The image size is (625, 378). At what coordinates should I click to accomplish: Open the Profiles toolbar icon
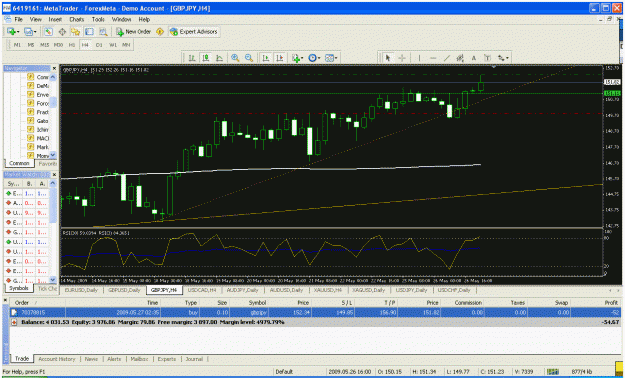[x=30, y=32]
